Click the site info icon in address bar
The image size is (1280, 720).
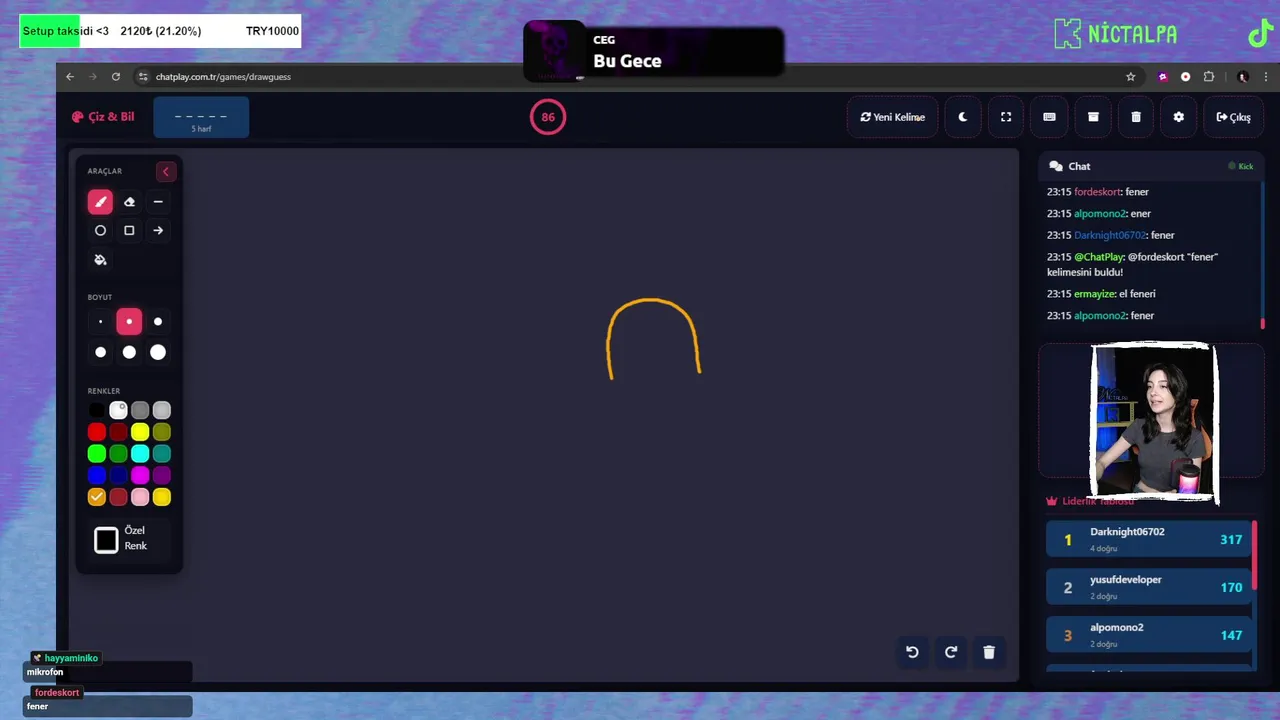point(143,77)
